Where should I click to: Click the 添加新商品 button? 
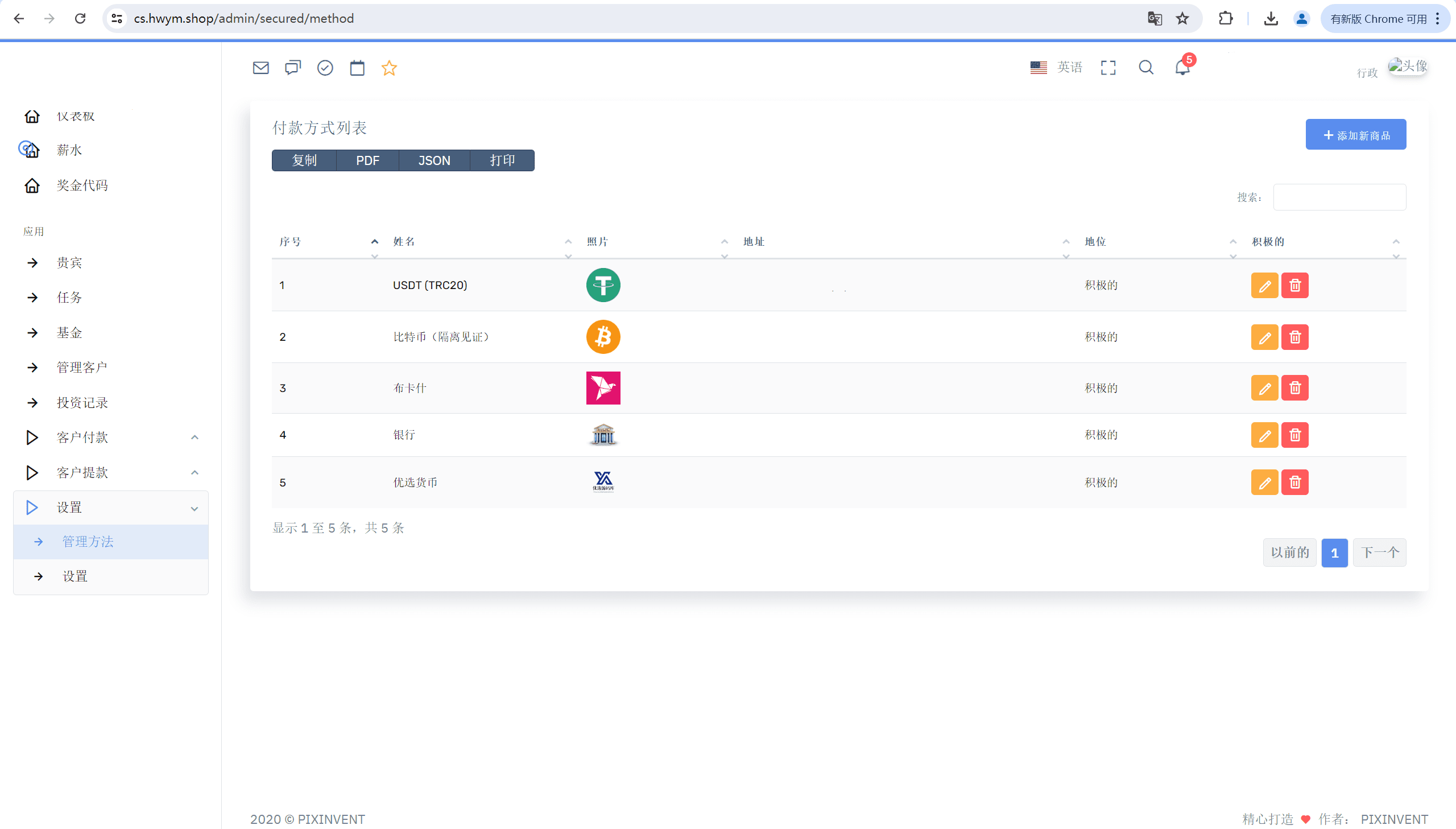(1355, 135)
